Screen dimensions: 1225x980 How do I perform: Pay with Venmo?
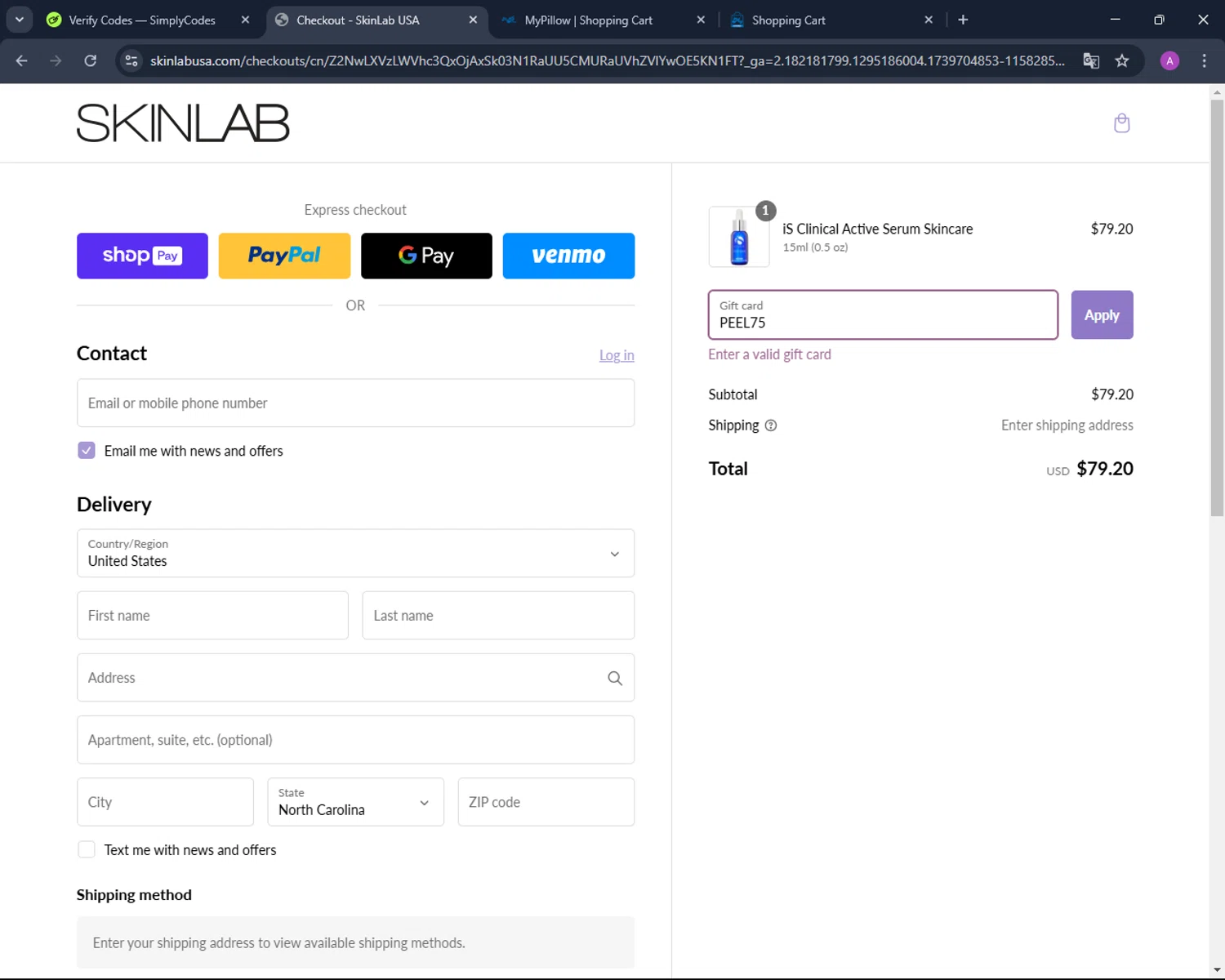[568, 256]
